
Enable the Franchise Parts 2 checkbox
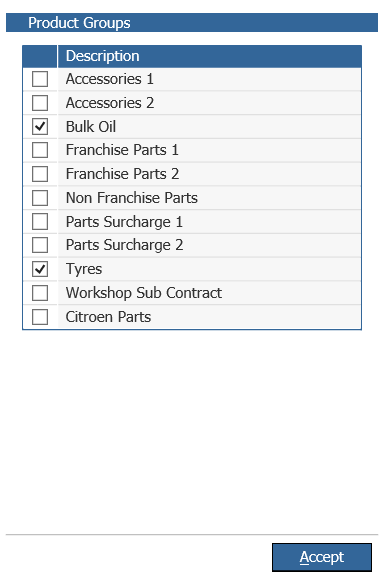(40, 174)
